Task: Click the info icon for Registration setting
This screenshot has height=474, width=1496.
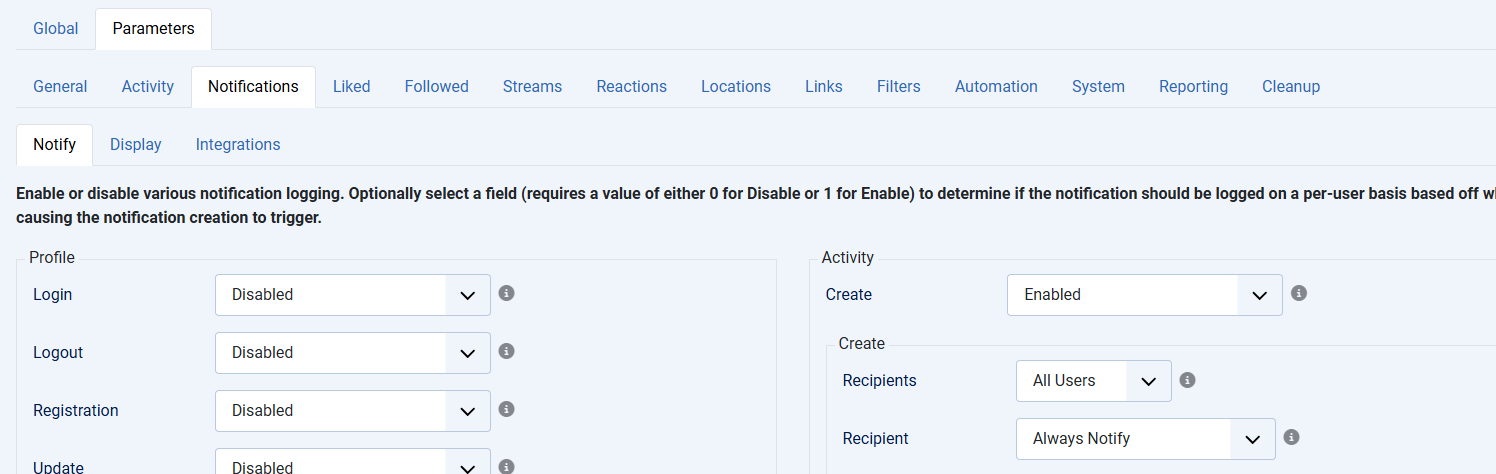Action: (x=506, y=409)
